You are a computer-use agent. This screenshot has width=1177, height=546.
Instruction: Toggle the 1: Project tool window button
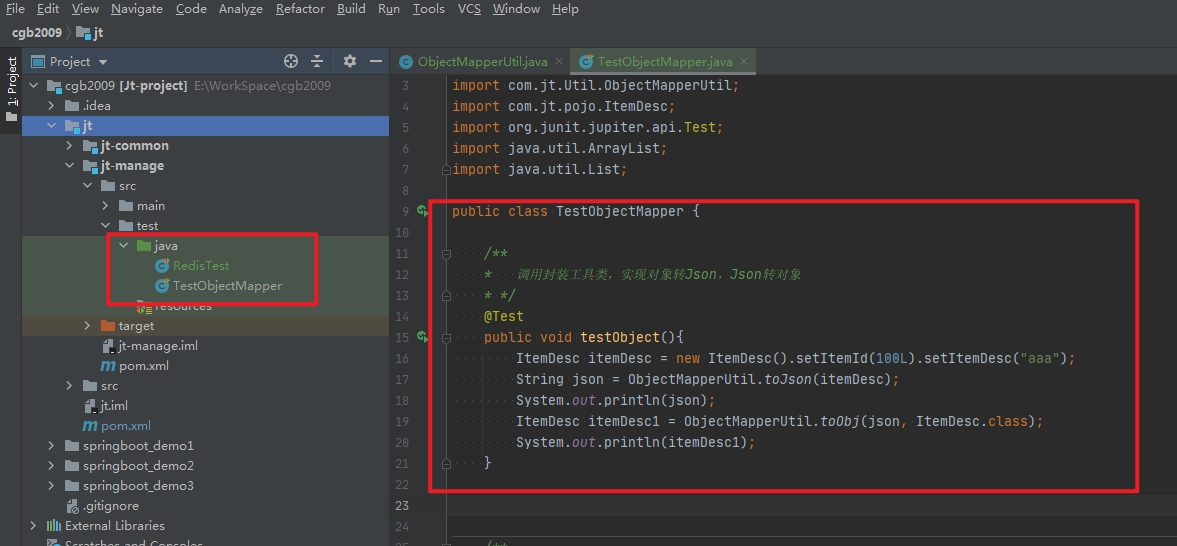click(11, 90)
